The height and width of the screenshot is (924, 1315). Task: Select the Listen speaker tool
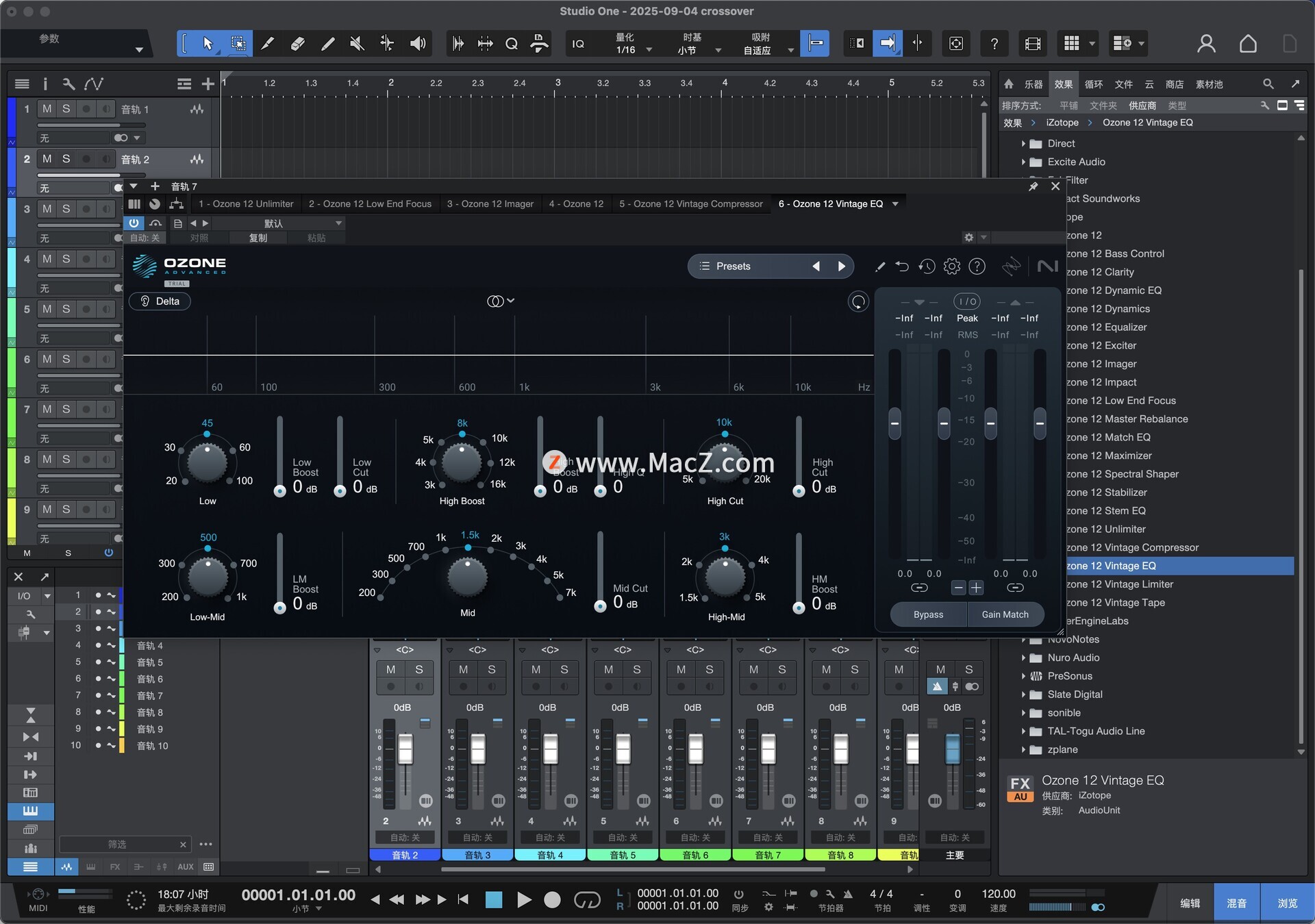point(417,44)
